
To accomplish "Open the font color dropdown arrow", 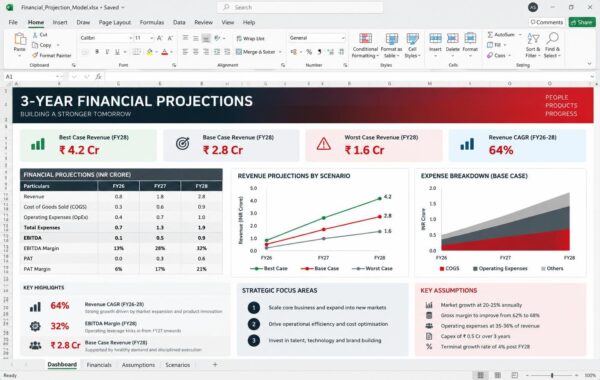I will [171, 52].
